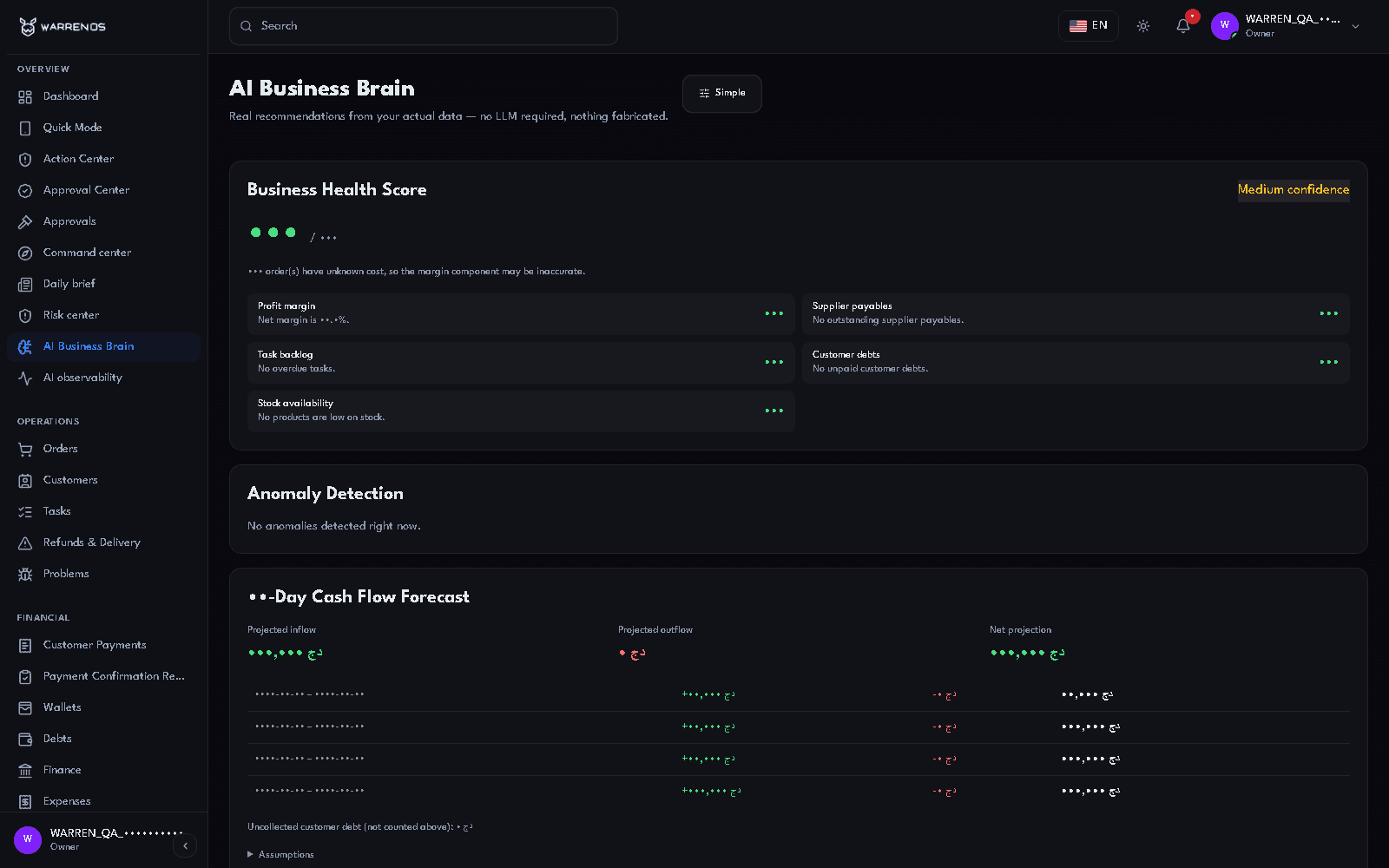Click the Expenses dollar icon

pyautogui.click(x=25, y=801)
